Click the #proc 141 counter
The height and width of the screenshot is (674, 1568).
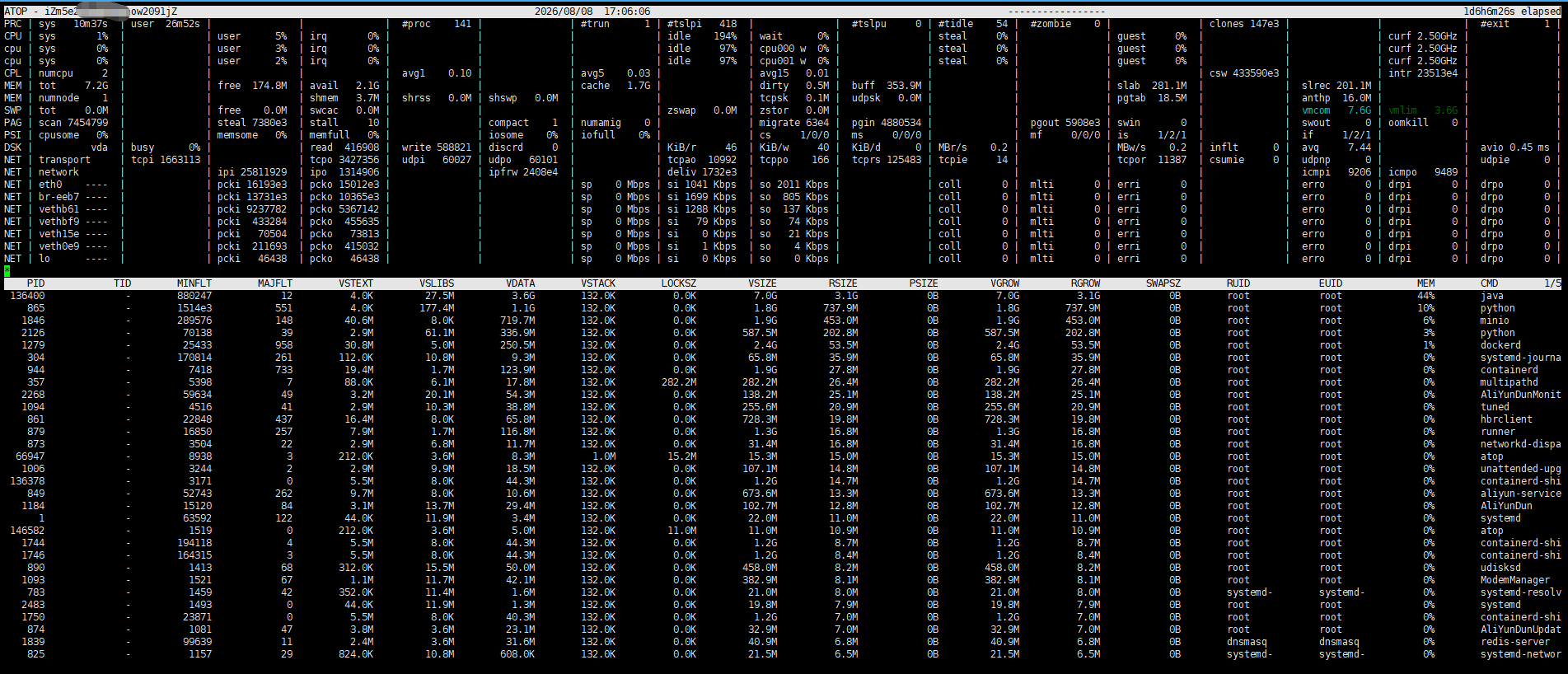click(436, 24)
